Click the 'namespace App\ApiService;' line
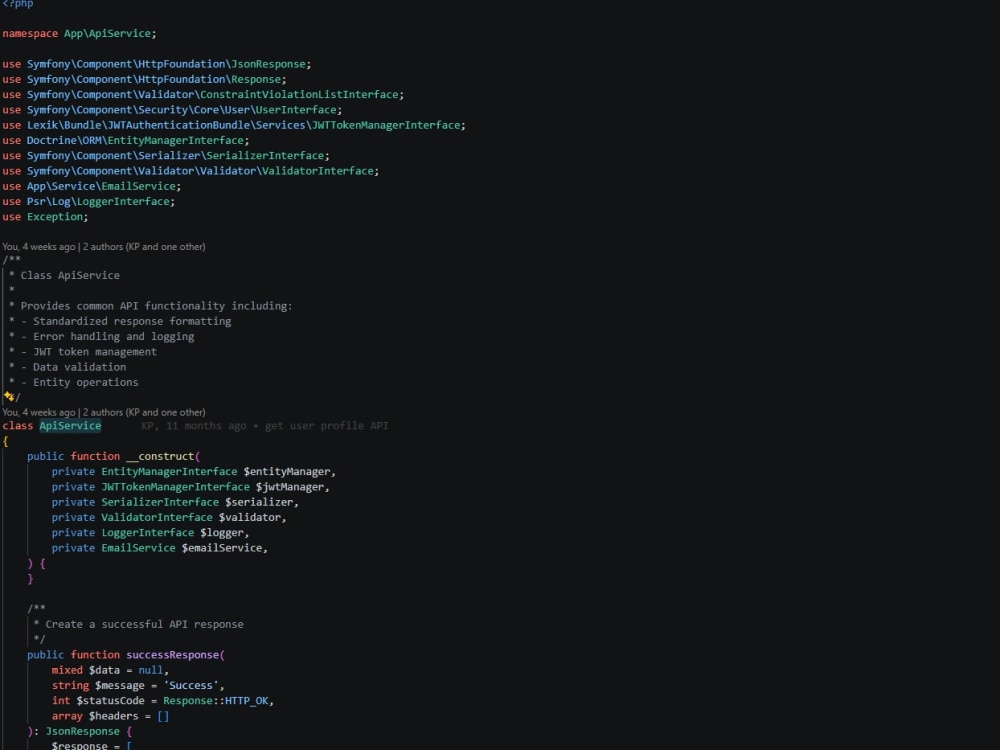This screenshot has width=1000, height=750. [79, 33]
